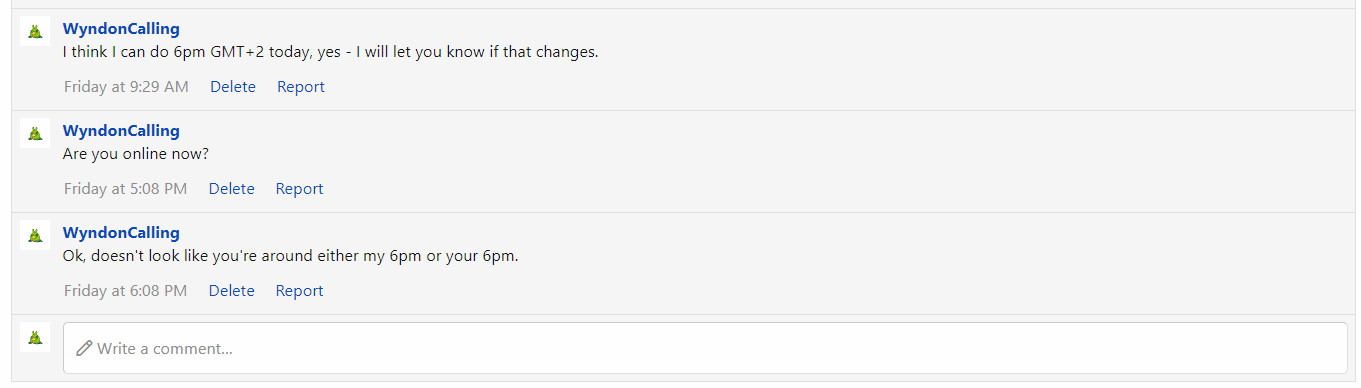Click the "Friday at 5:08 PM" timestamp
This screenshot has width=1361, height=388.
coord(125,189)
